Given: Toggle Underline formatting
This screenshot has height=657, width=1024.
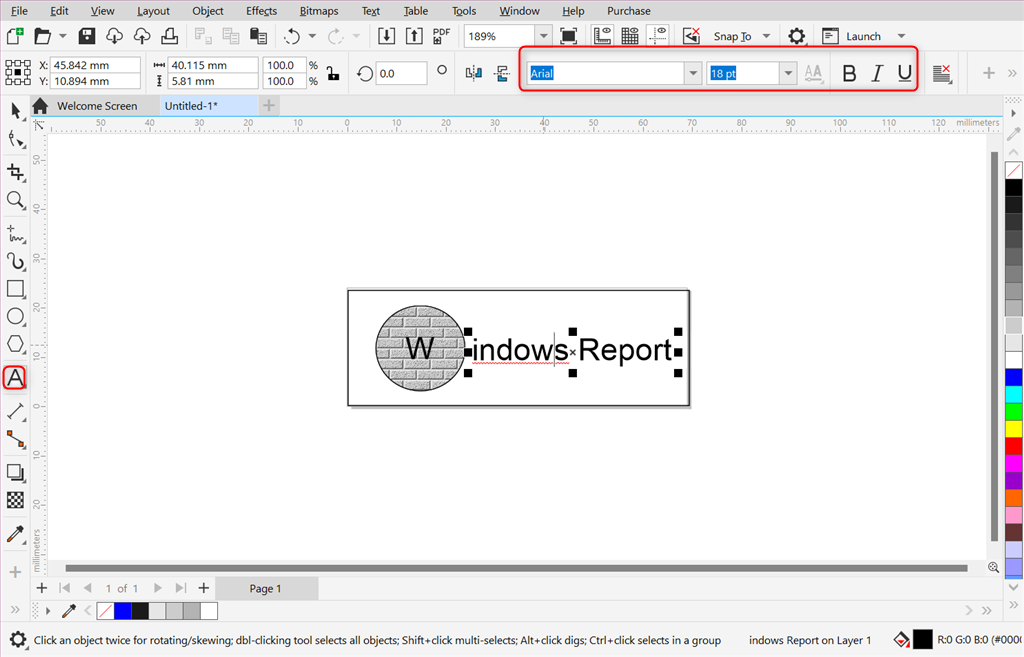Looking at the screenshot, I should 904,73.
